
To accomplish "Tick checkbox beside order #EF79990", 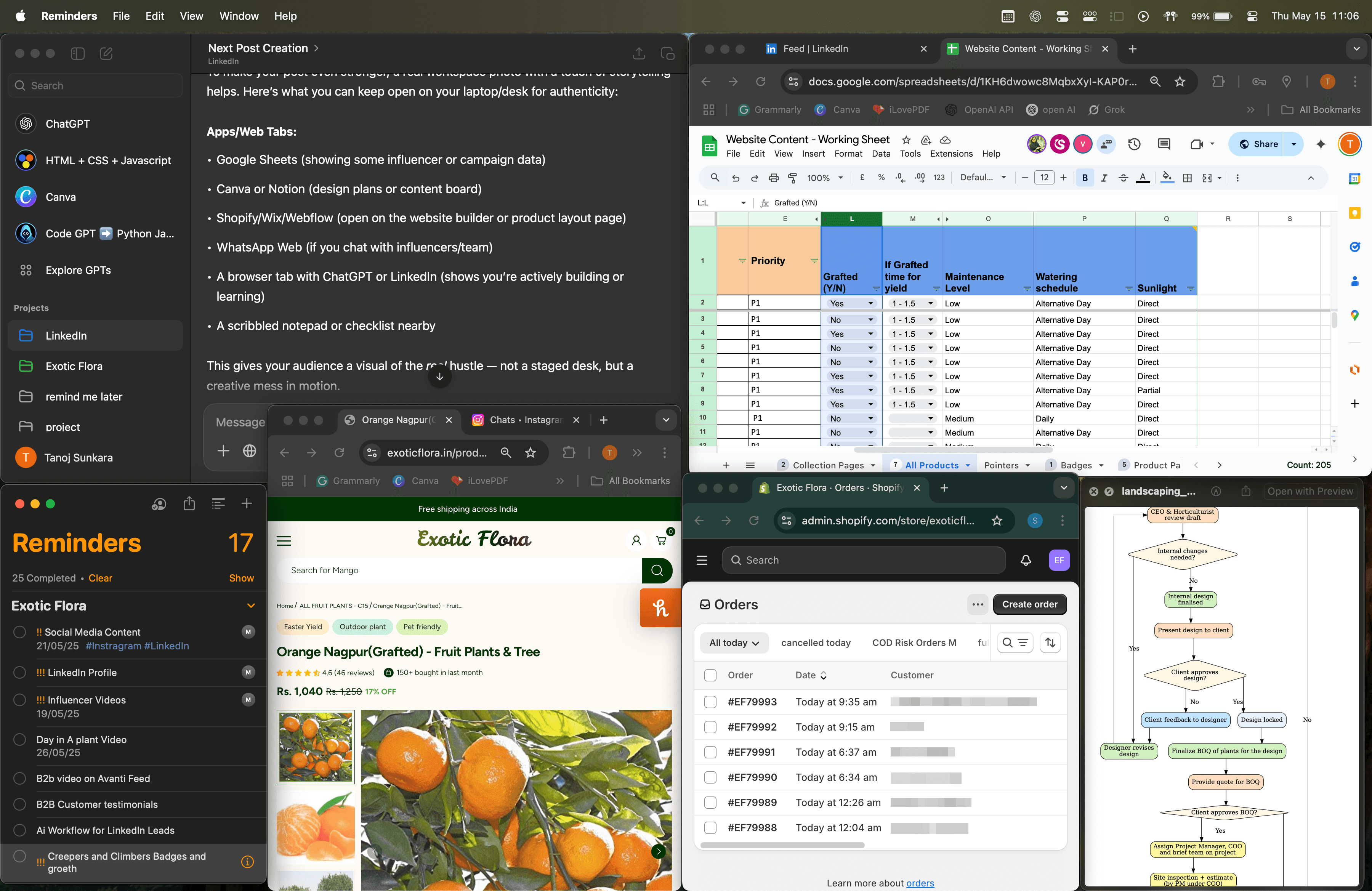I will (x=710, y=777).
